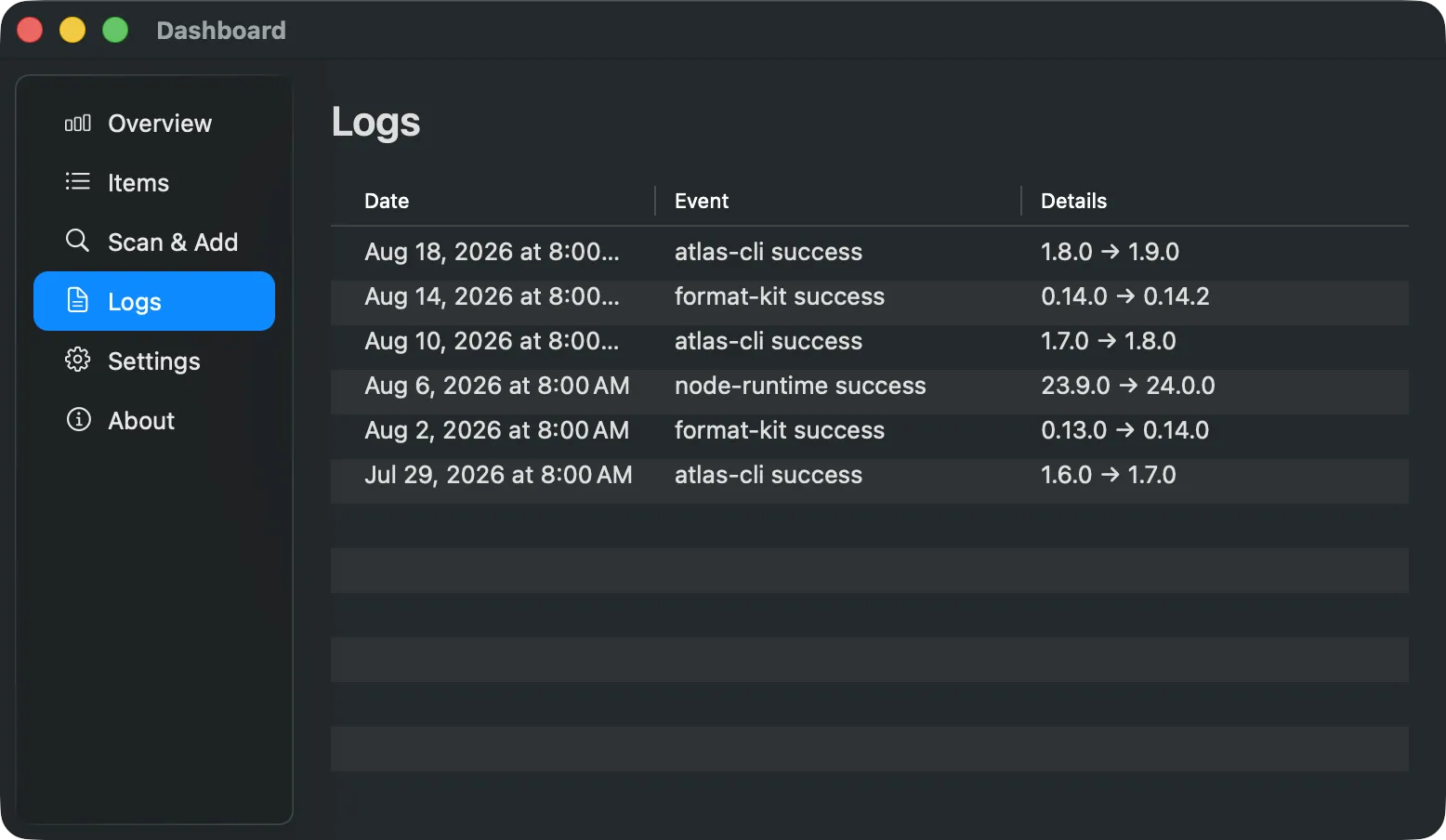Click the Details column header
Image resolution: width=1446 pixels, height=840 pixels.
[x=1216, y=201]
